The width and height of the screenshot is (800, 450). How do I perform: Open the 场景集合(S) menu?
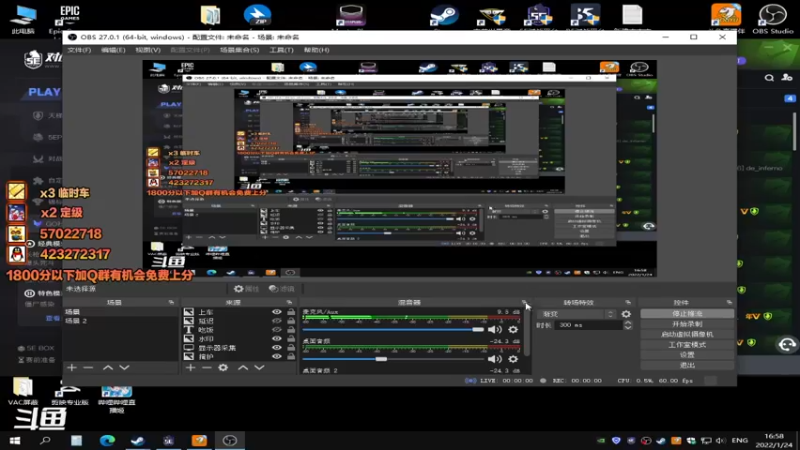[x=239, y=50]
